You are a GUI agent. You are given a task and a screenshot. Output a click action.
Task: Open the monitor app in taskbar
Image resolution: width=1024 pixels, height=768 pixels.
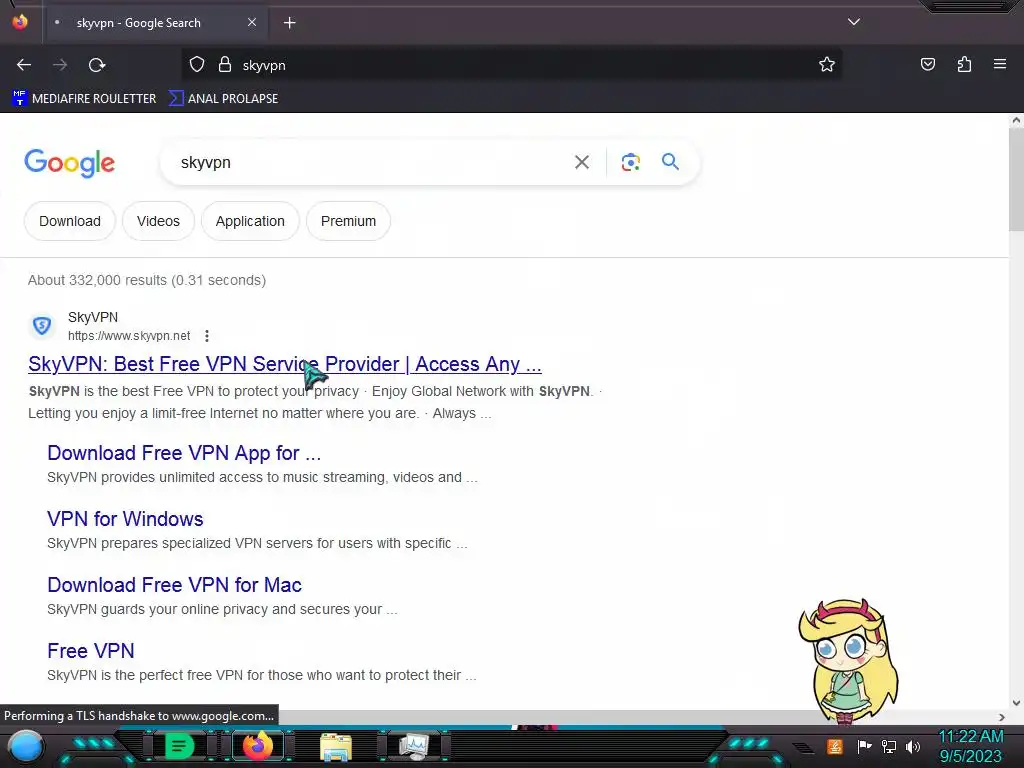(x=414, y=746)
